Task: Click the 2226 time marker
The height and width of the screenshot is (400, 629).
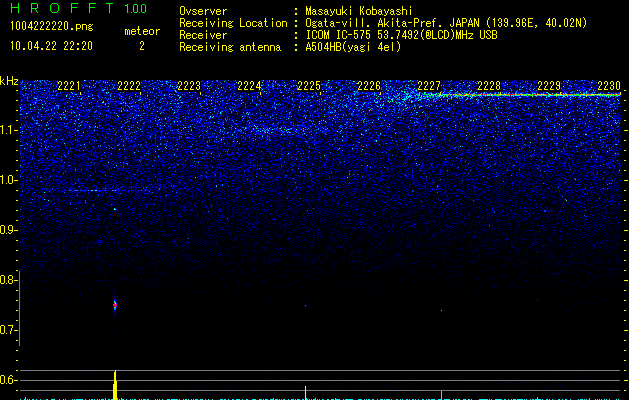Action: 369,86
